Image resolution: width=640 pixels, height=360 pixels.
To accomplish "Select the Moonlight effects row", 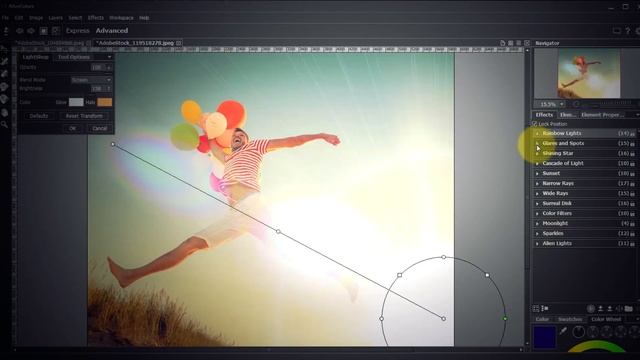I will pyautogui.click(x=585, y=223).
